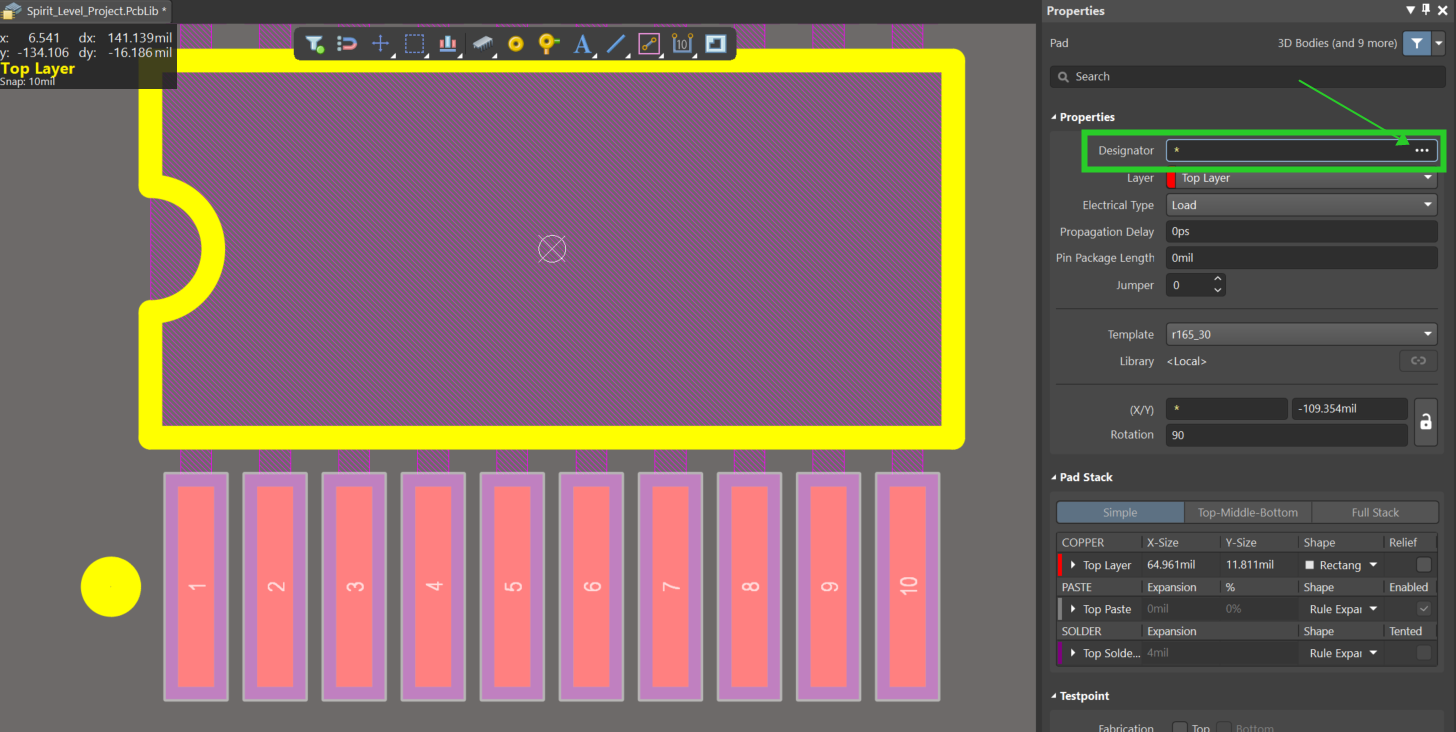Choose the dashed rectangle selection tool
Image resolution: width=1456 pixels, height=732 pixels.
pyautogui.click(x=414, y=44)
